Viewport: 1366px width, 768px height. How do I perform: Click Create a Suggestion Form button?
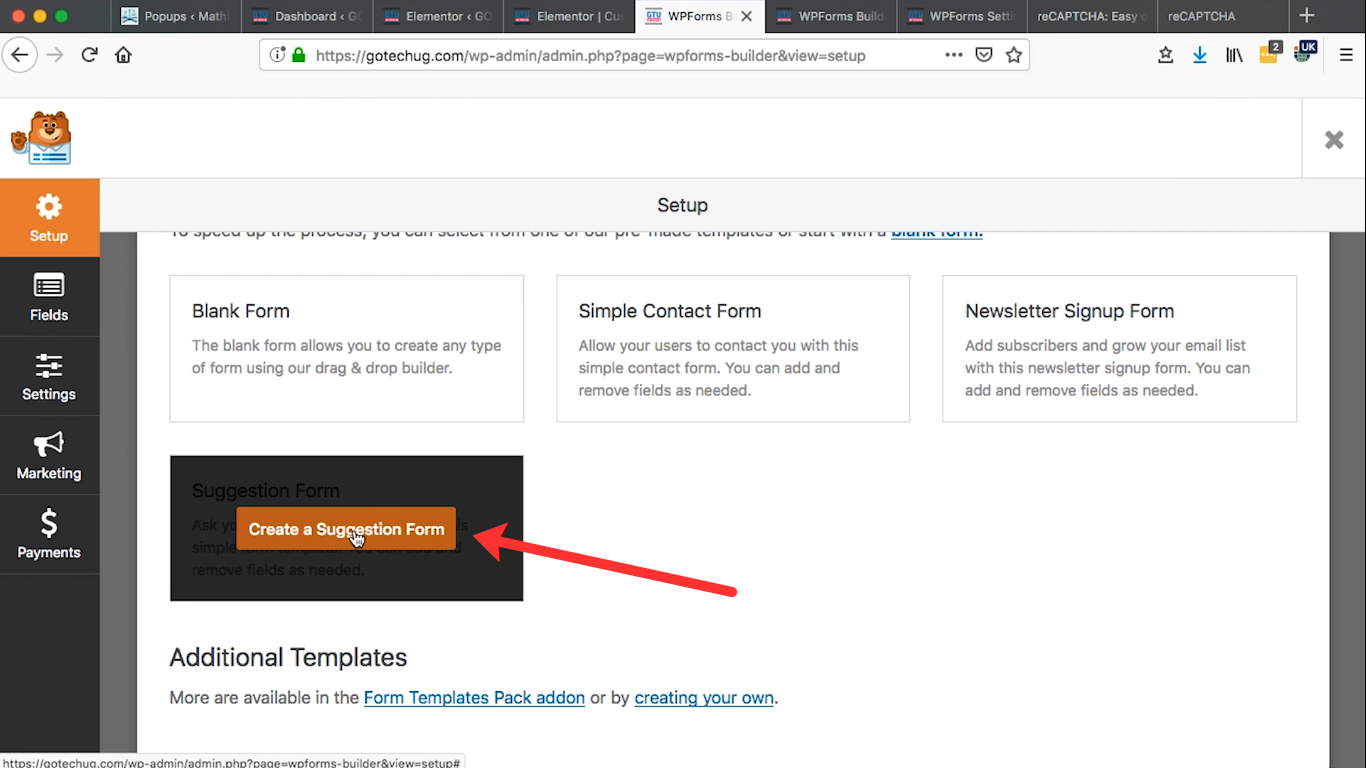click(x=346, y=529)
